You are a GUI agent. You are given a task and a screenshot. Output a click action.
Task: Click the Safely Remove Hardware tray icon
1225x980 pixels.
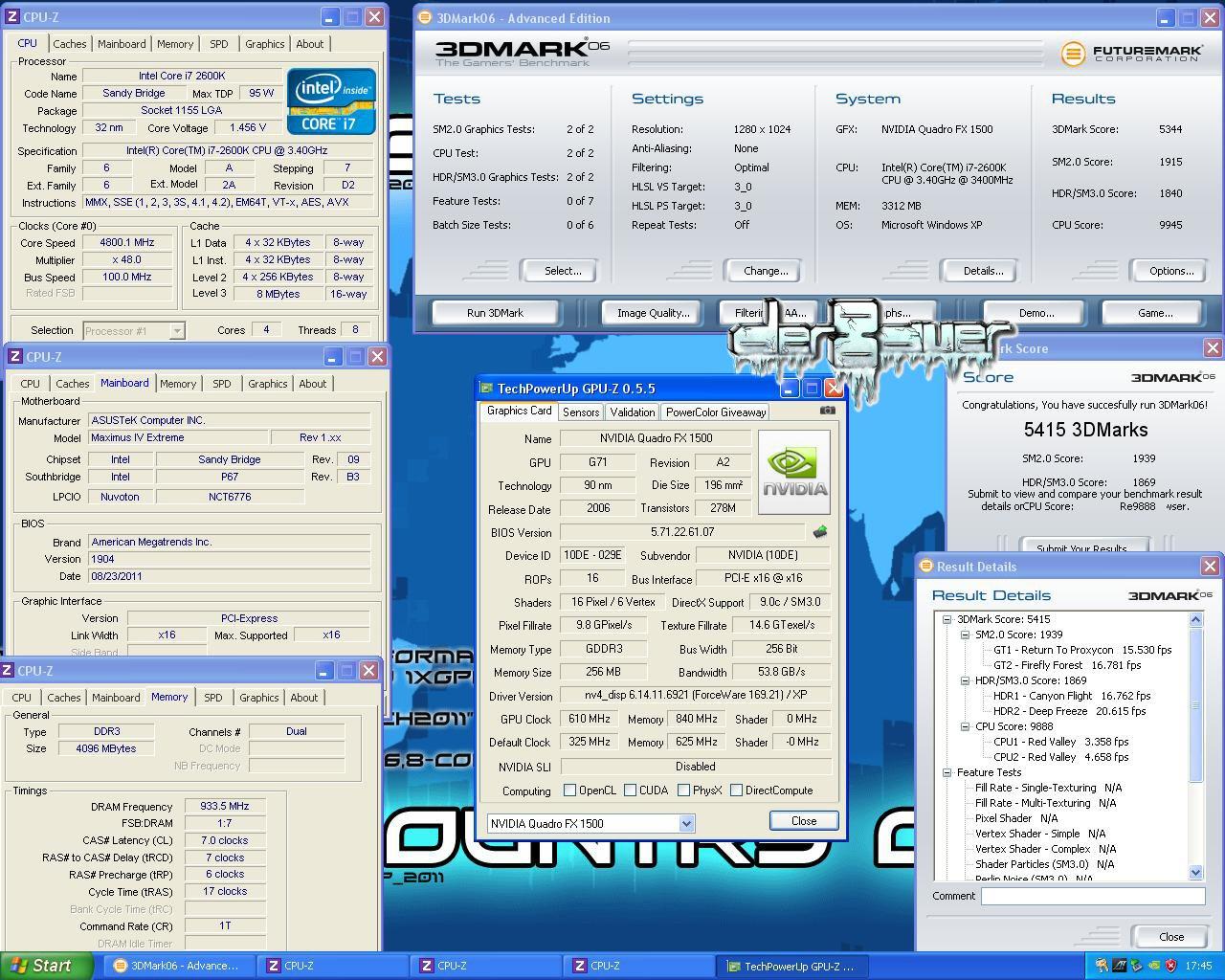click(x=1136, y=966)
